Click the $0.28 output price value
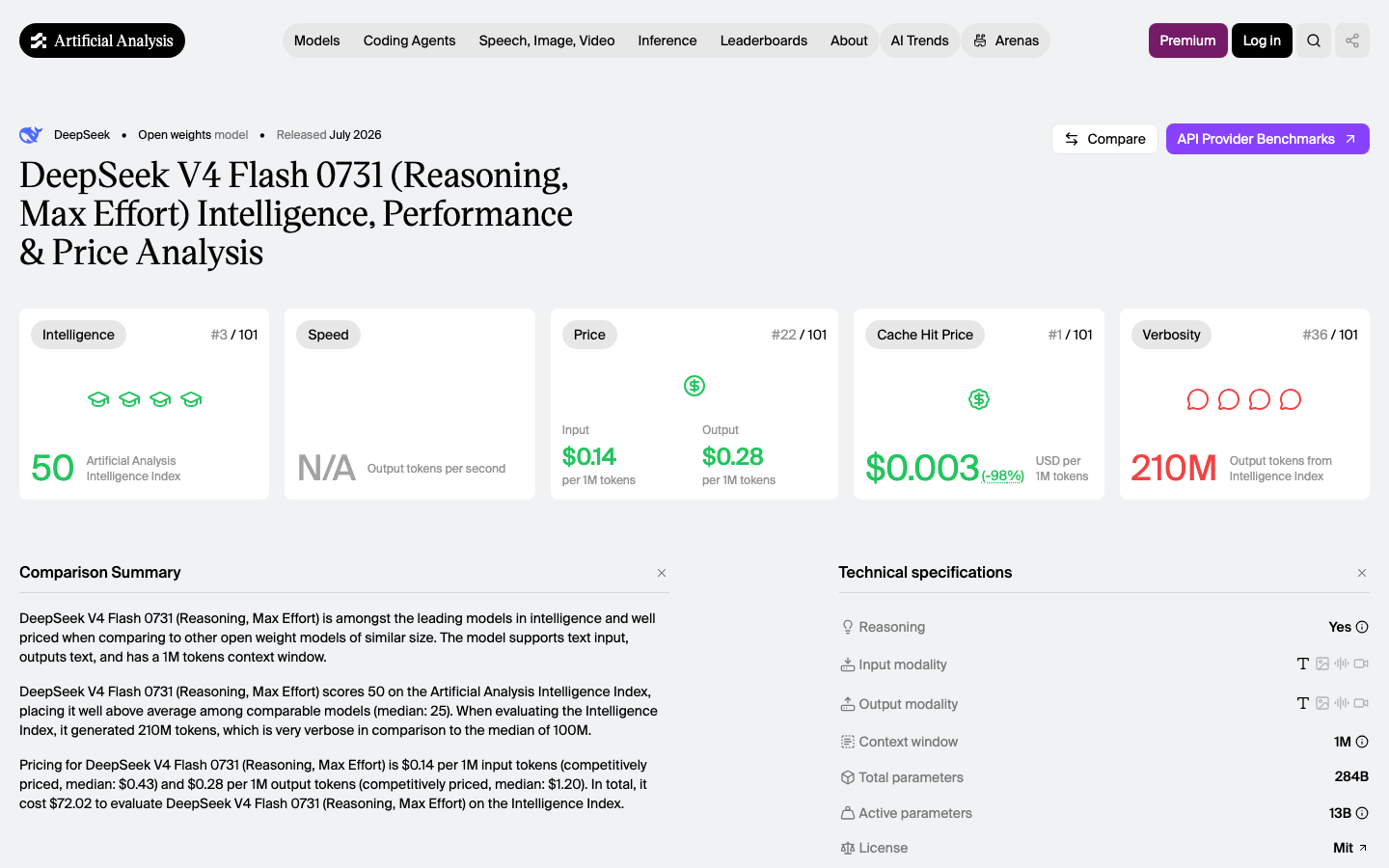The image size is (1389, 868). 733,456
